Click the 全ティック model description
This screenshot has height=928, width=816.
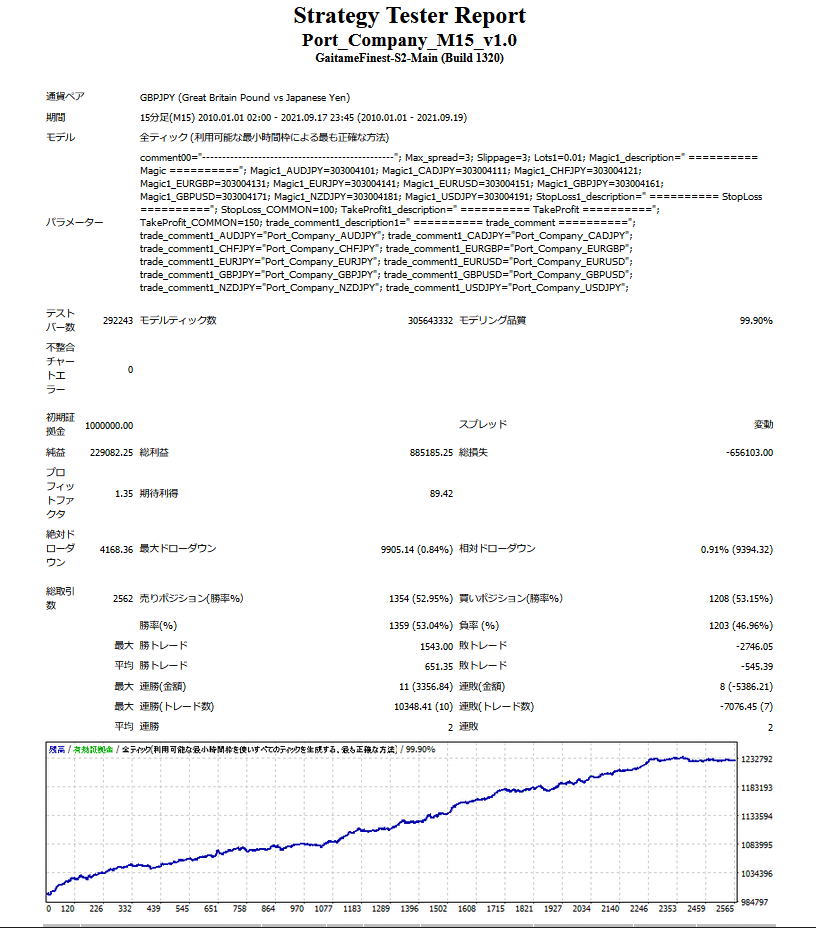pos(264,137)
